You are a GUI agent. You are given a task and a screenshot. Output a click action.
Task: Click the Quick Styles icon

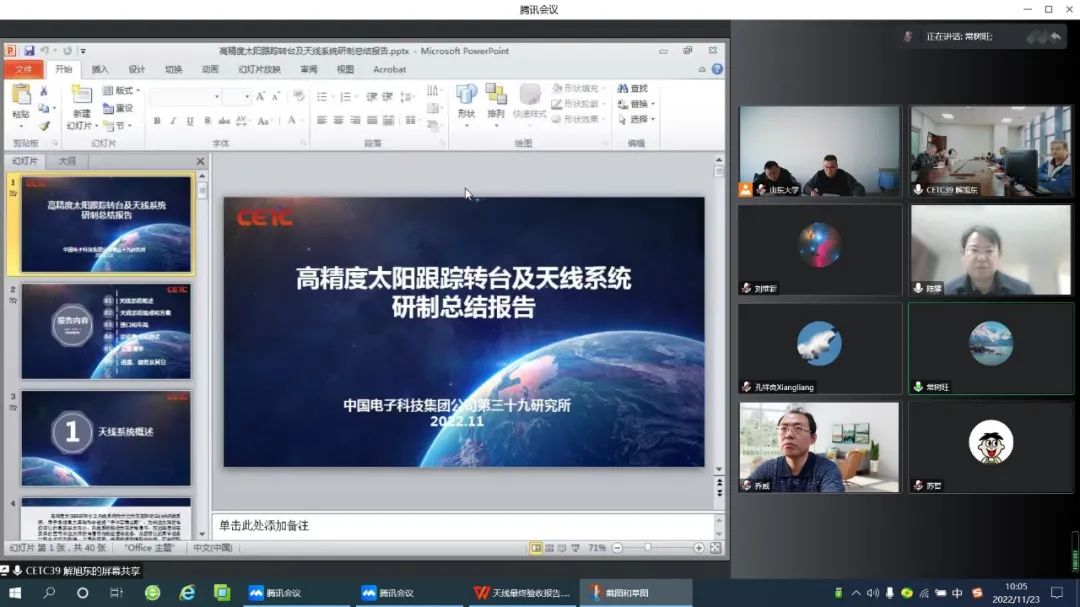[530, 95]
